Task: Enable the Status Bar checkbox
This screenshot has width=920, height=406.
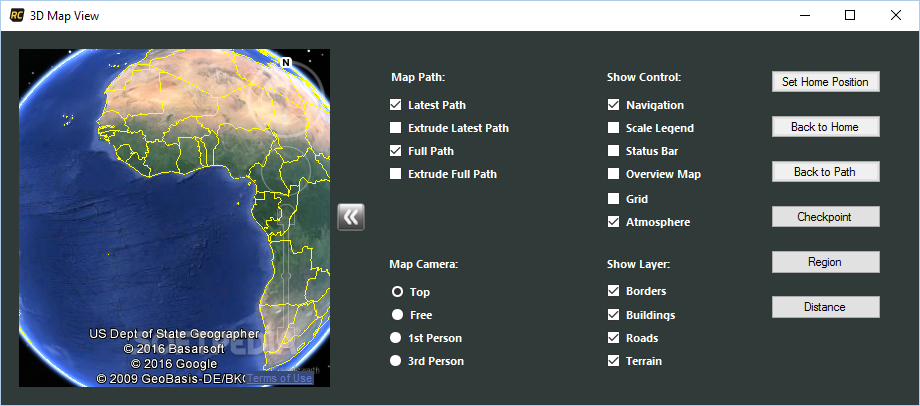Action: (613, 151)
